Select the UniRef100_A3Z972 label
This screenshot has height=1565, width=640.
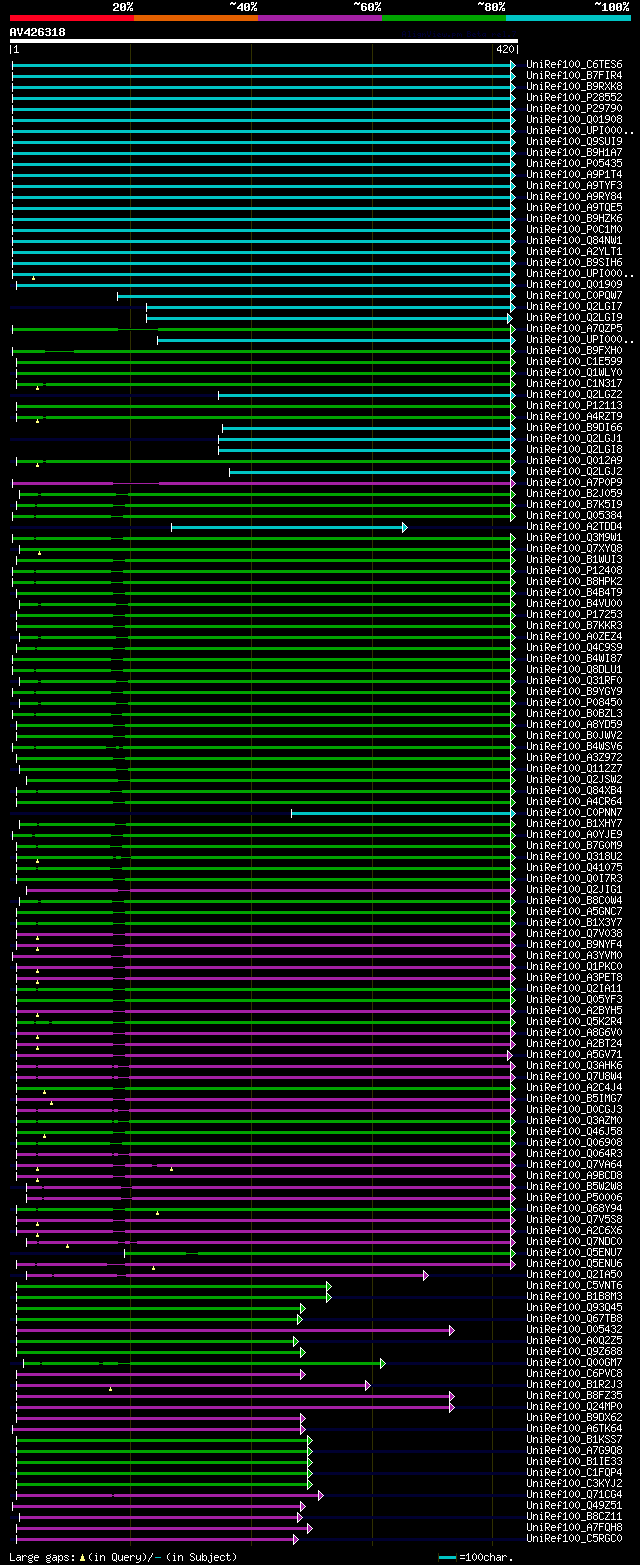[x=573, y=757]
